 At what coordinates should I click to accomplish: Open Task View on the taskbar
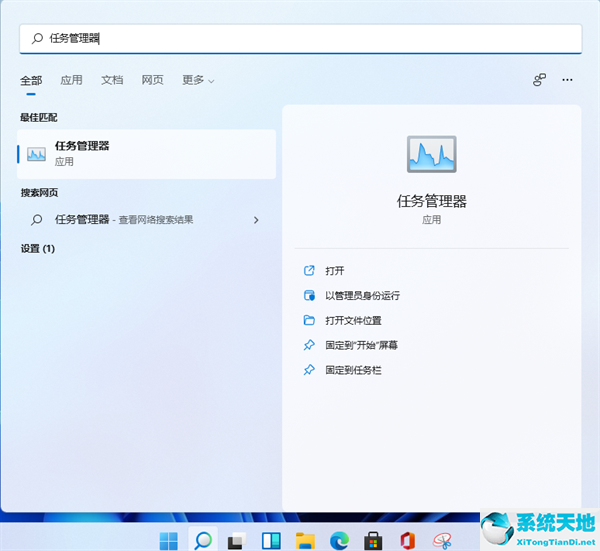pos(237,541)
